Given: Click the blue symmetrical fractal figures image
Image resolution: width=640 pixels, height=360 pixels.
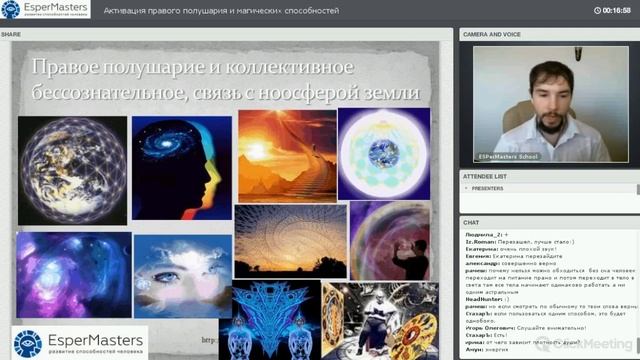Looking at the screenshot, I should [270, 320].
